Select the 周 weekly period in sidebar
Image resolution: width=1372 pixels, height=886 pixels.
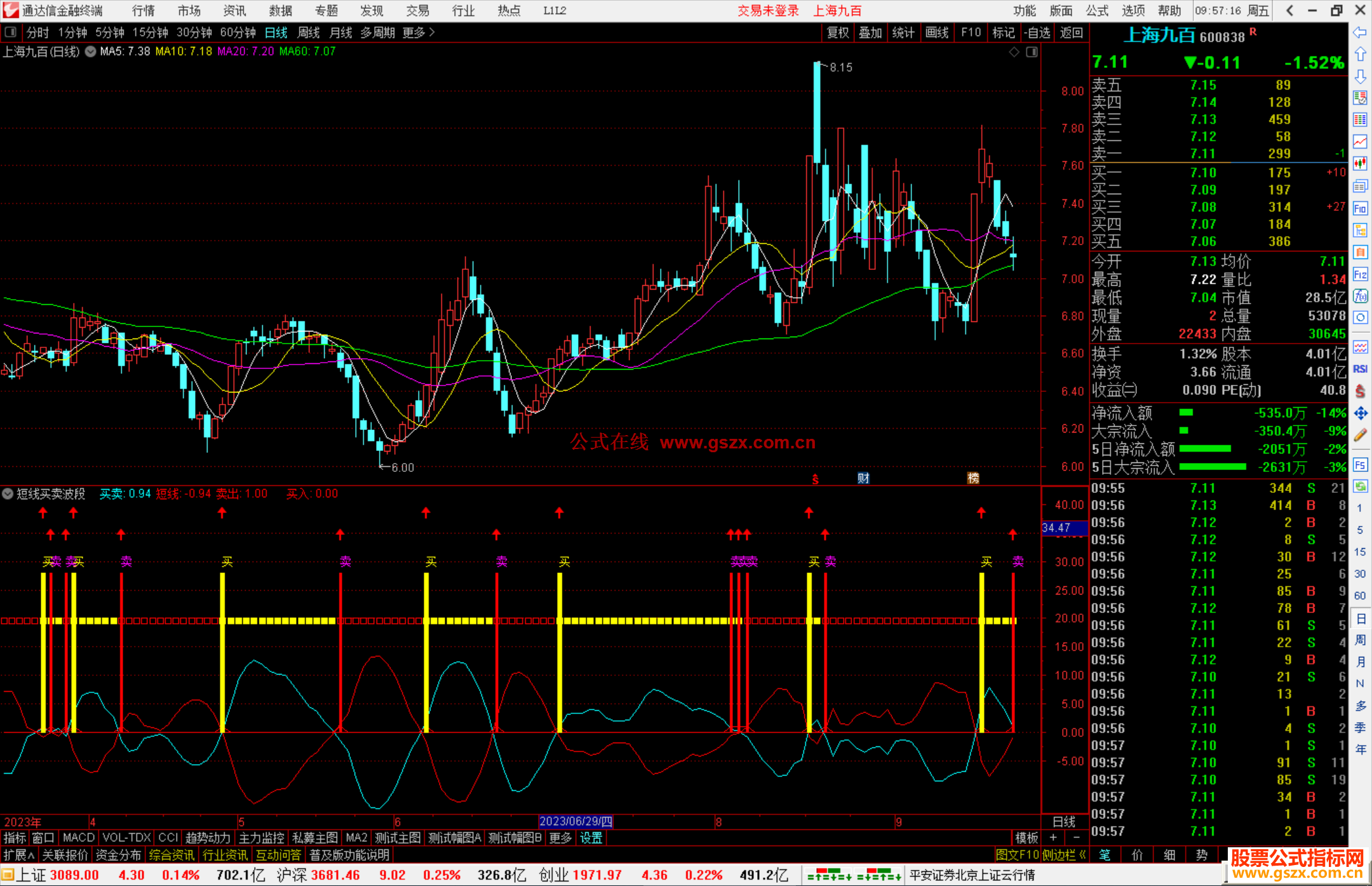[1360, 640]
